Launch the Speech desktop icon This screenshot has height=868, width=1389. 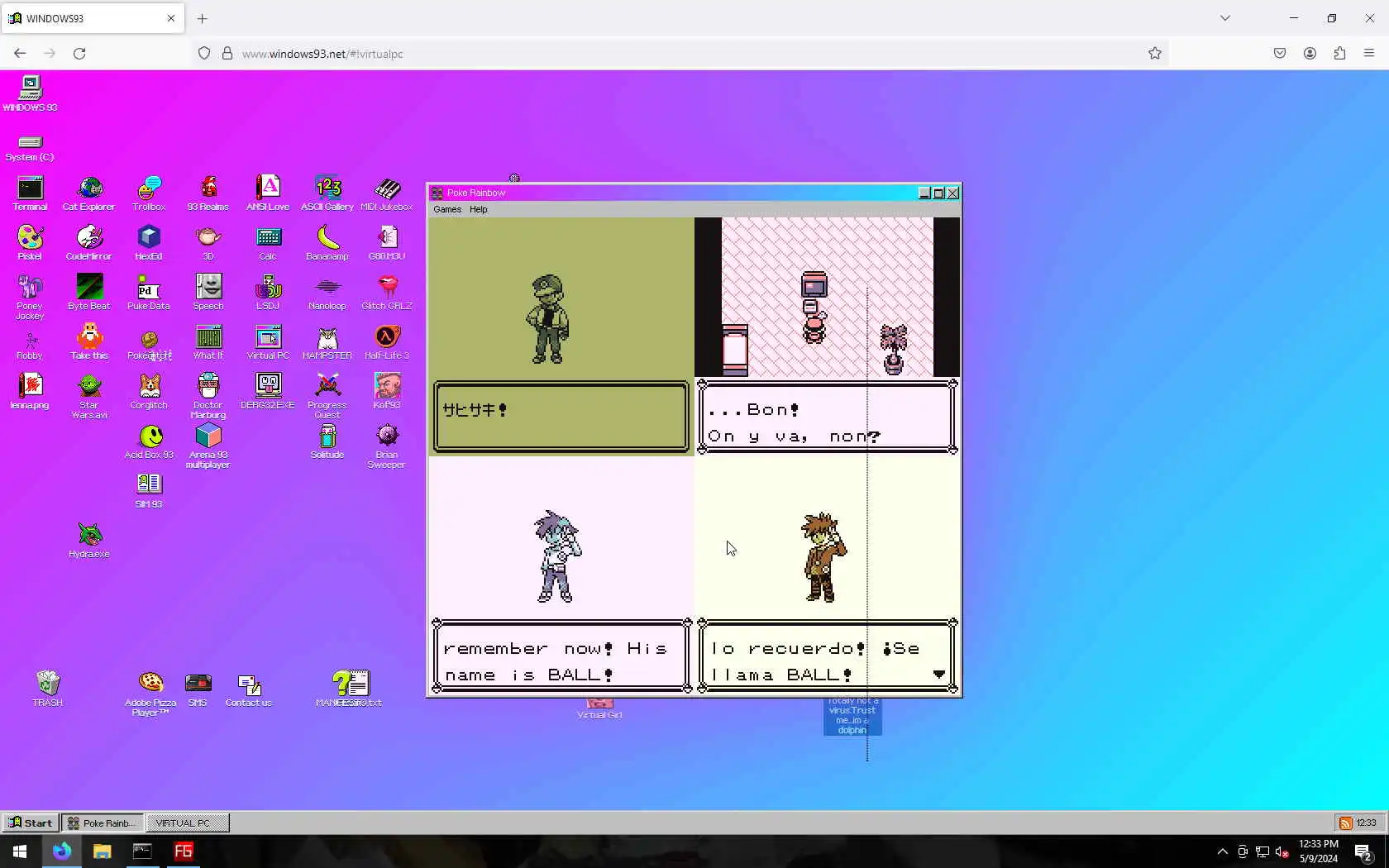coord(208,293)
